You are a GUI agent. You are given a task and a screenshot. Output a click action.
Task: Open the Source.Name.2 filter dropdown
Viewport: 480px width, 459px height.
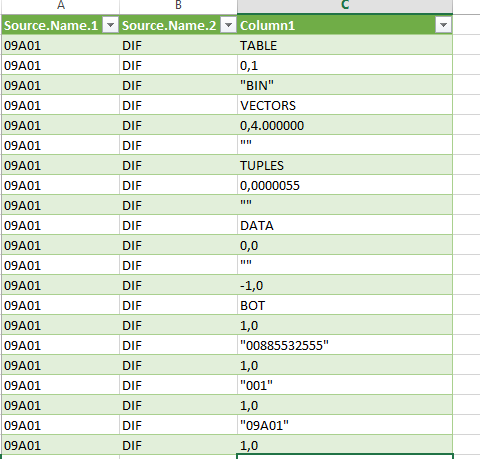(x=228, y=25)
